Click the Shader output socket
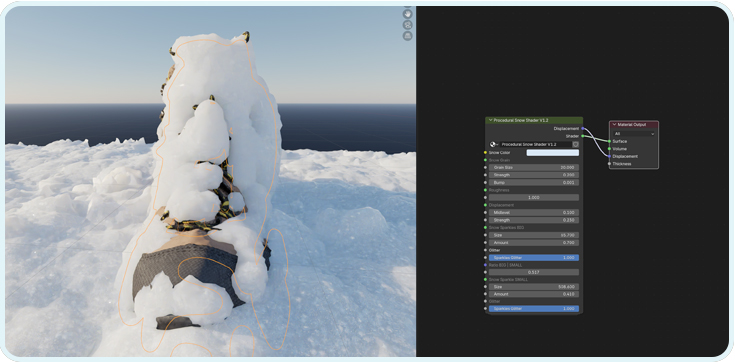This screenshot has height=362, width=735. pos(583,136)
